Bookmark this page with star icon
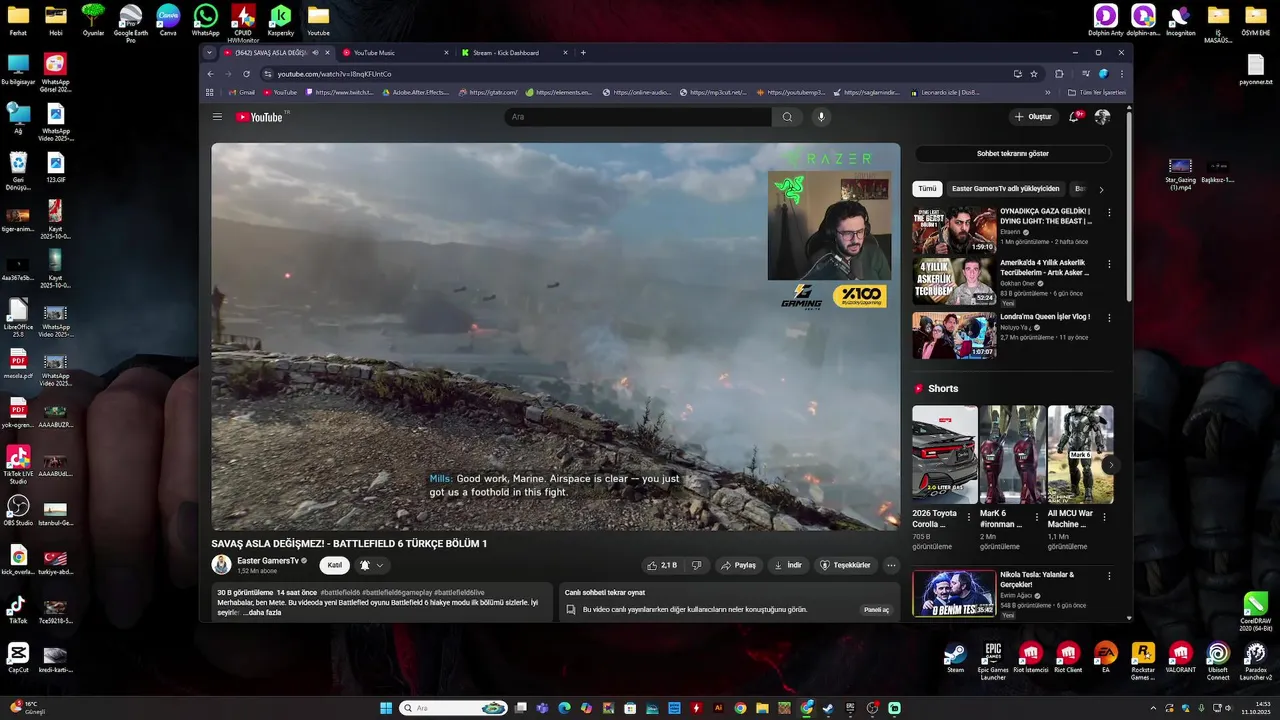Viewport: 1280px width, 720px height. [1034, 74]
